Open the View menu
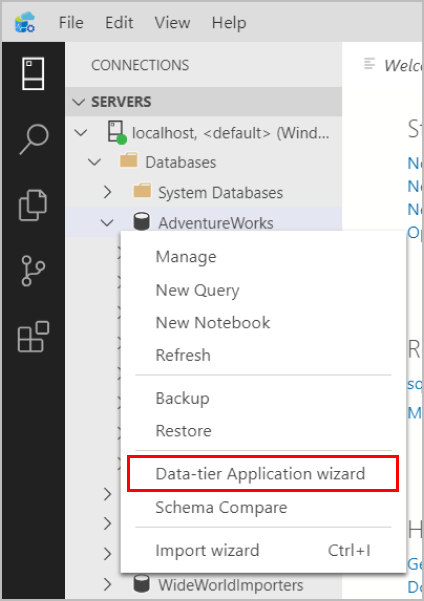This screenshot has height=601, width=424. [172, 23]
